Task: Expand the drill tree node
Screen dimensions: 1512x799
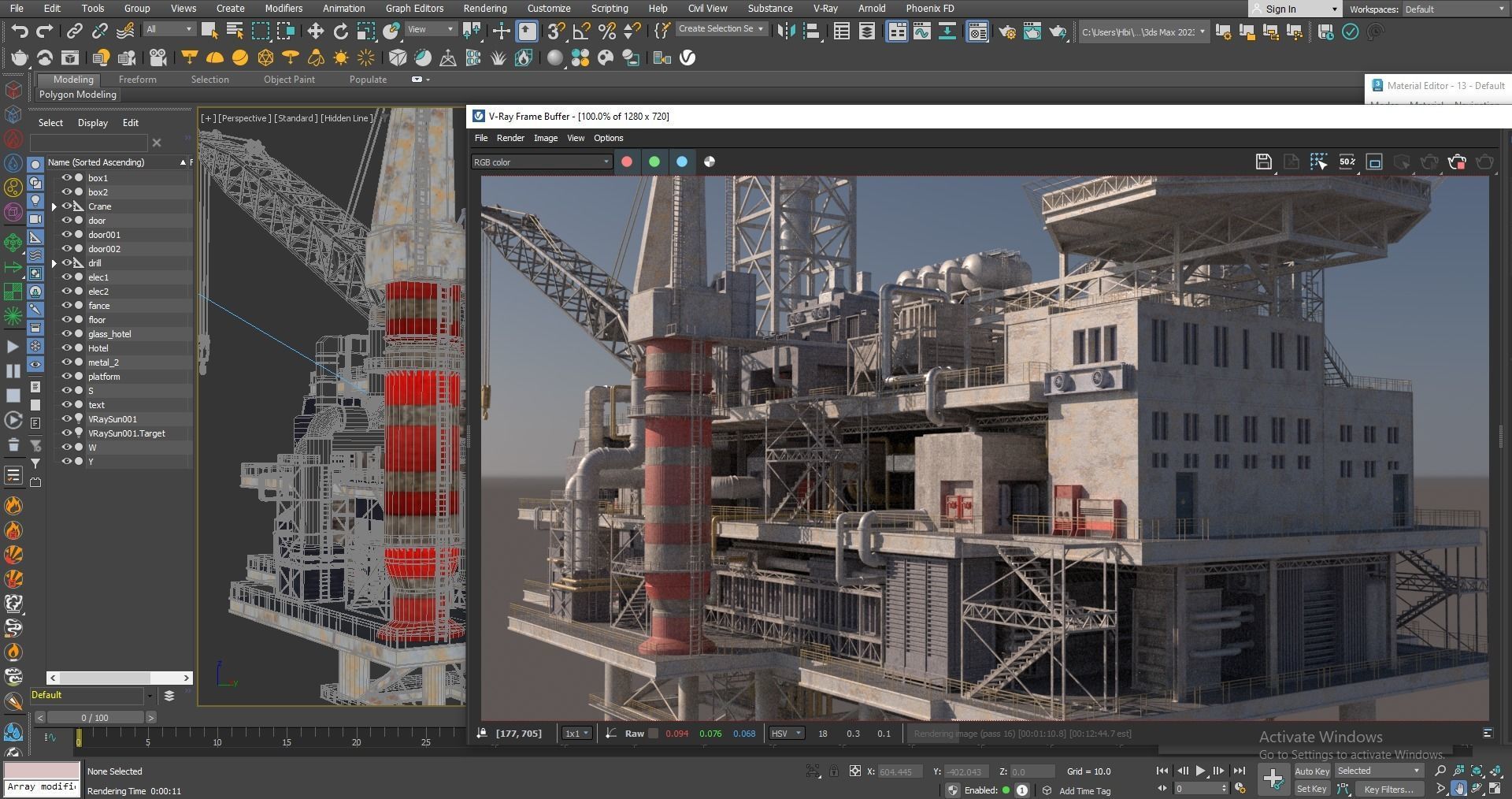Action: tap(54, 263)
